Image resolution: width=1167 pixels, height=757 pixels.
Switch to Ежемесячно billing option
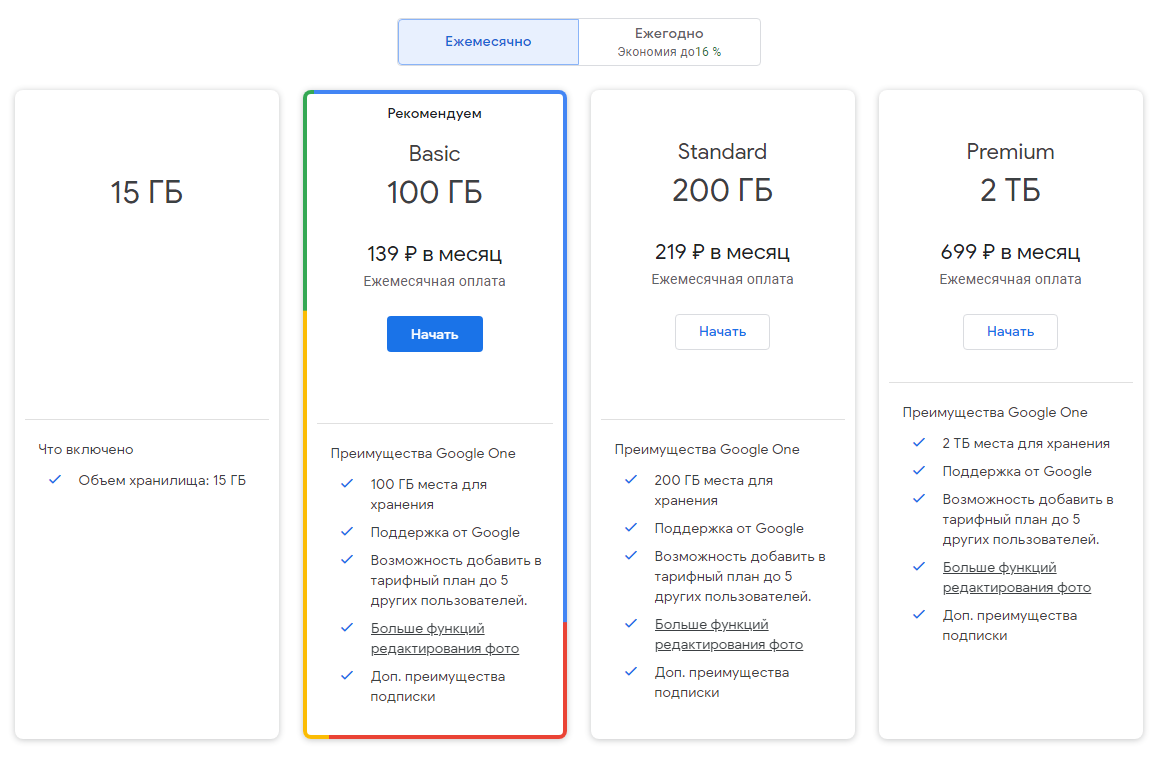pos(488,42)
